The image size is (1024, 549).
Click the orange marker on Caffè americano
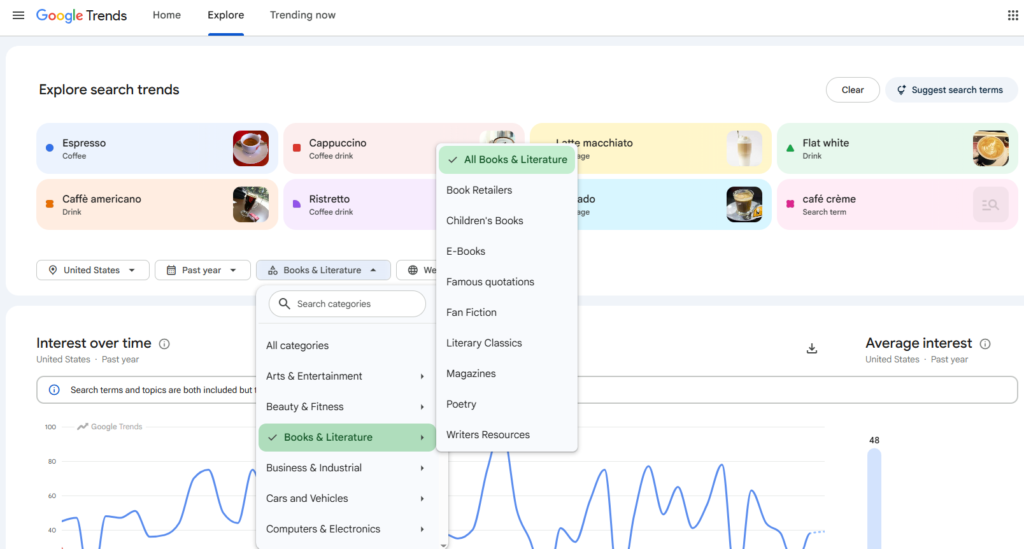coord(50,204)
